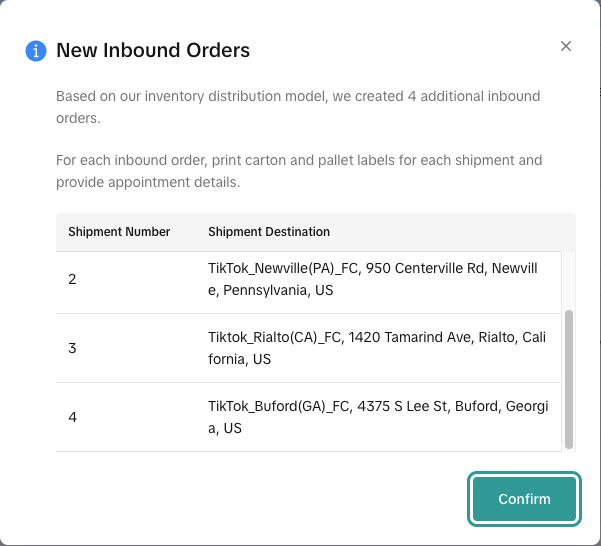
Task: Click the Shipment Number column header
Action: click(x=119, y=232)
